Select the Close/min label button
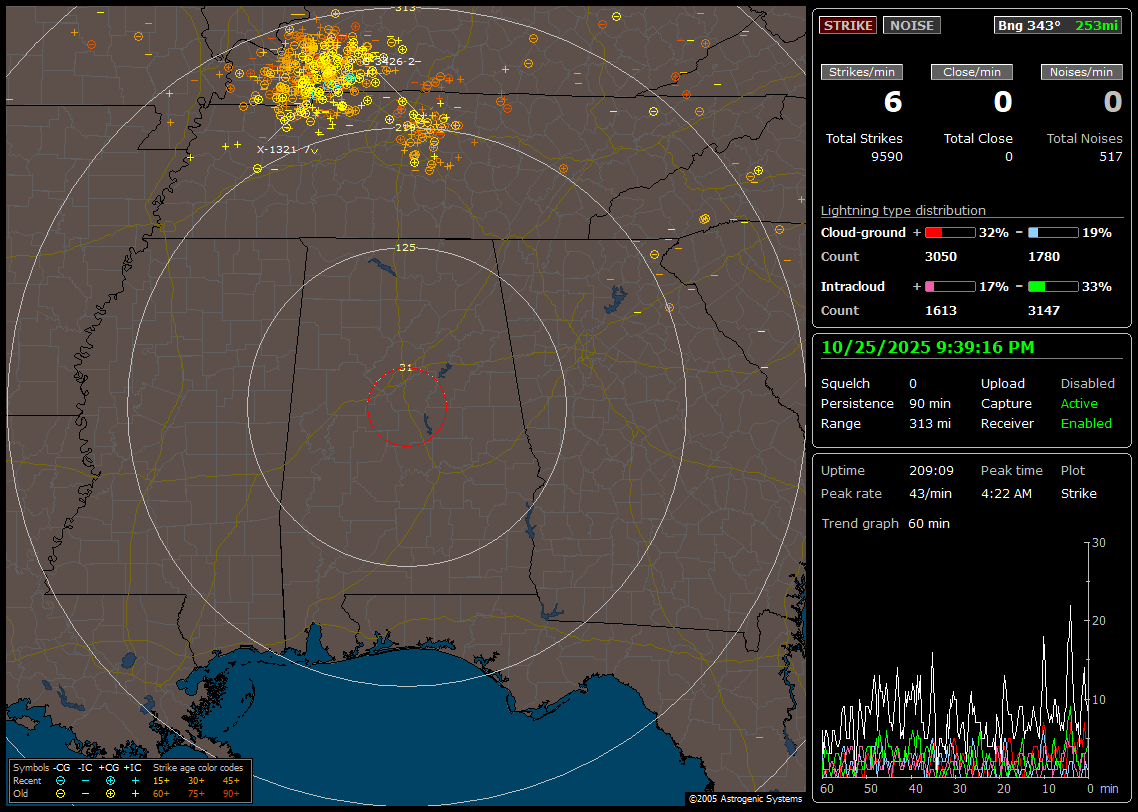This screenshot has height=812, width=1138. [x=972, y=72]
